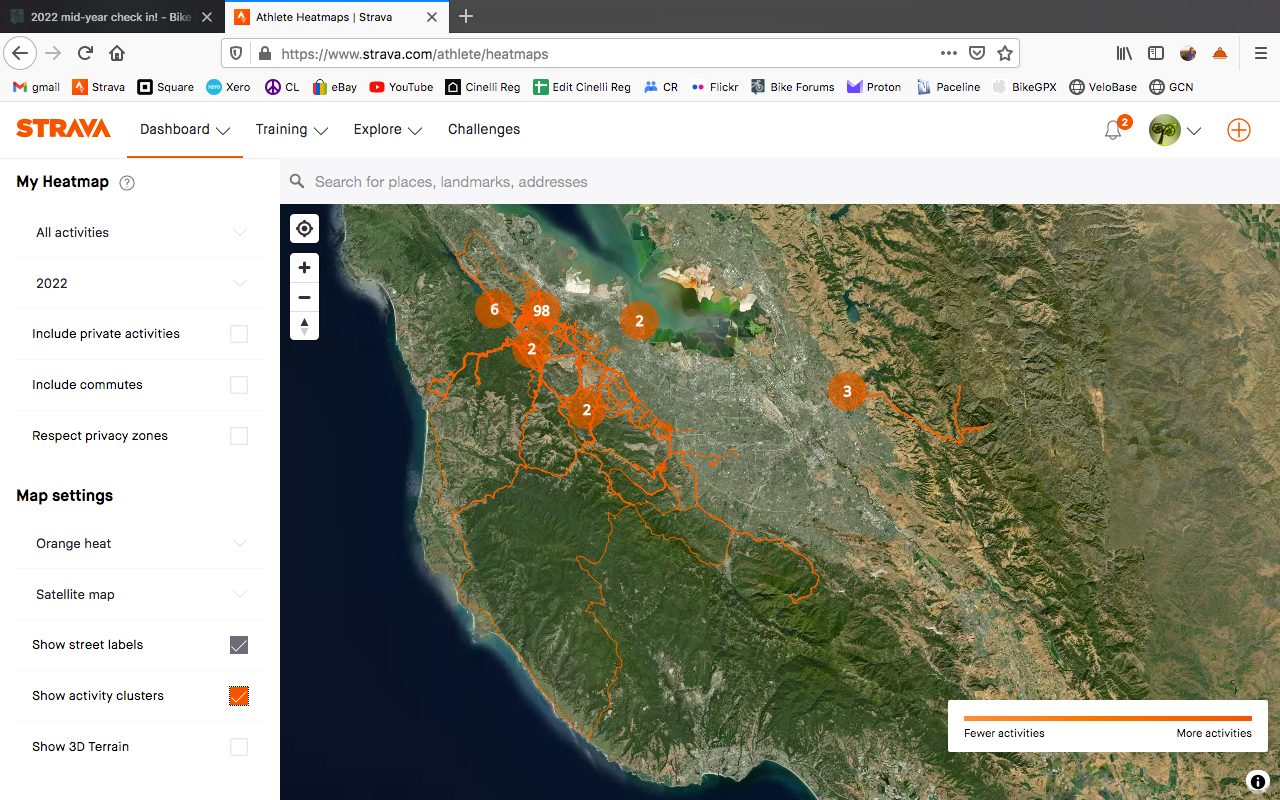Open the Edit Cinelli Reg bookmark
Screen dimensions: 1280x800
[582, 87]
